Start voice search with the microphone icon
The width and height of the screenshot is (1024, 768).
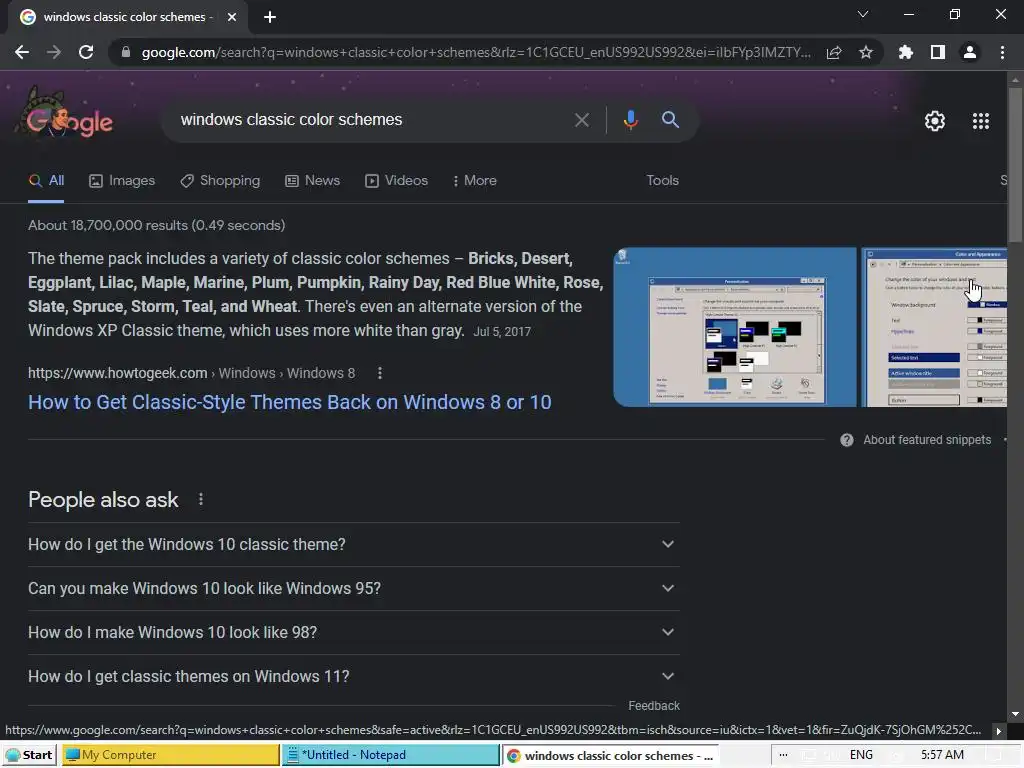tap(630, 120)
